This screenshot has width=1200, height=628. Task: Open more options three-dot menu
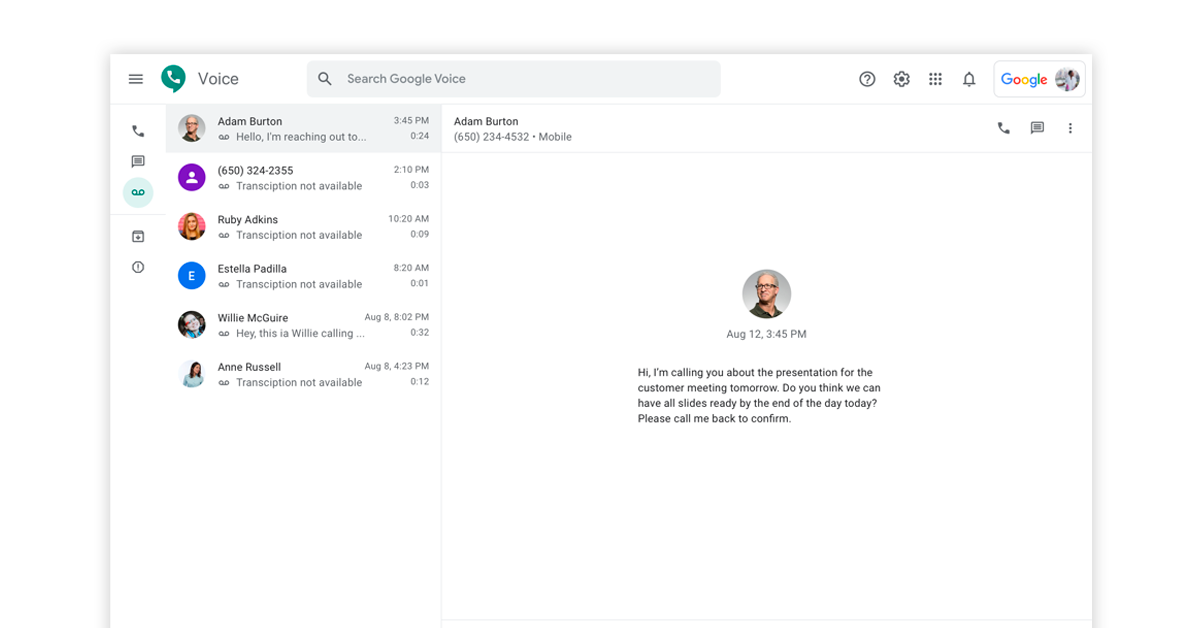(1070, 128)
